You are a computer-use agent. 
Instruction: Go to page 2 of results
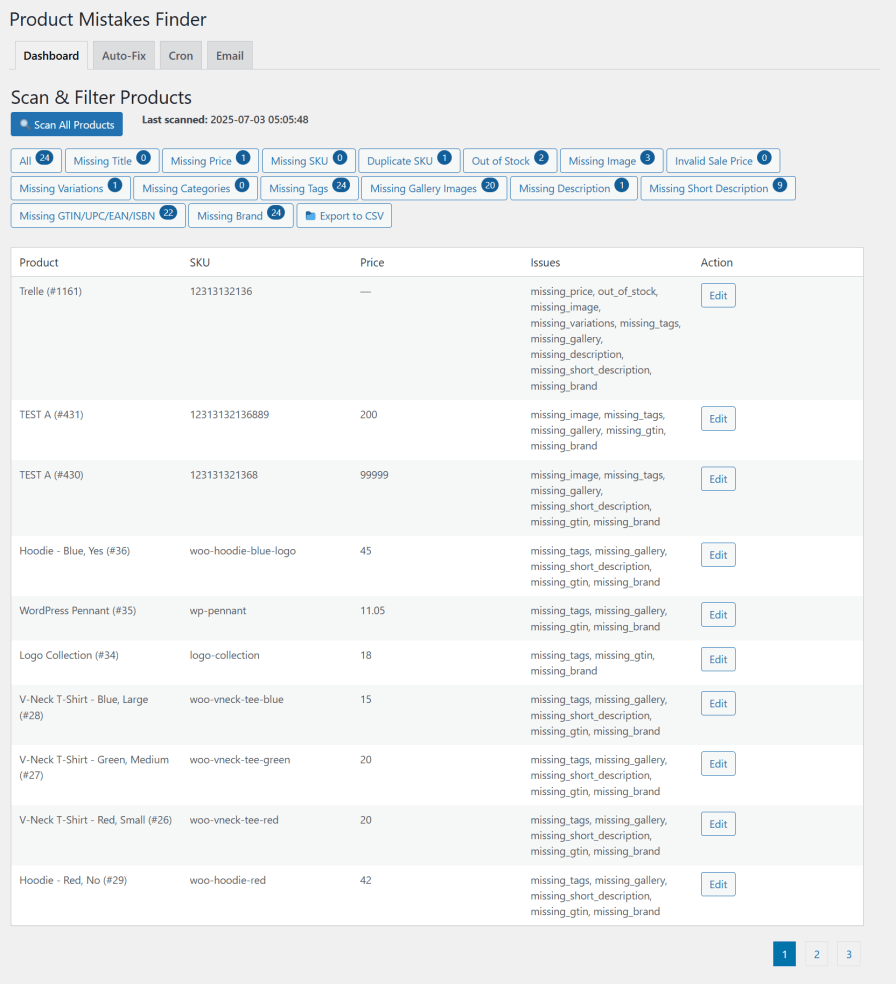816,954
